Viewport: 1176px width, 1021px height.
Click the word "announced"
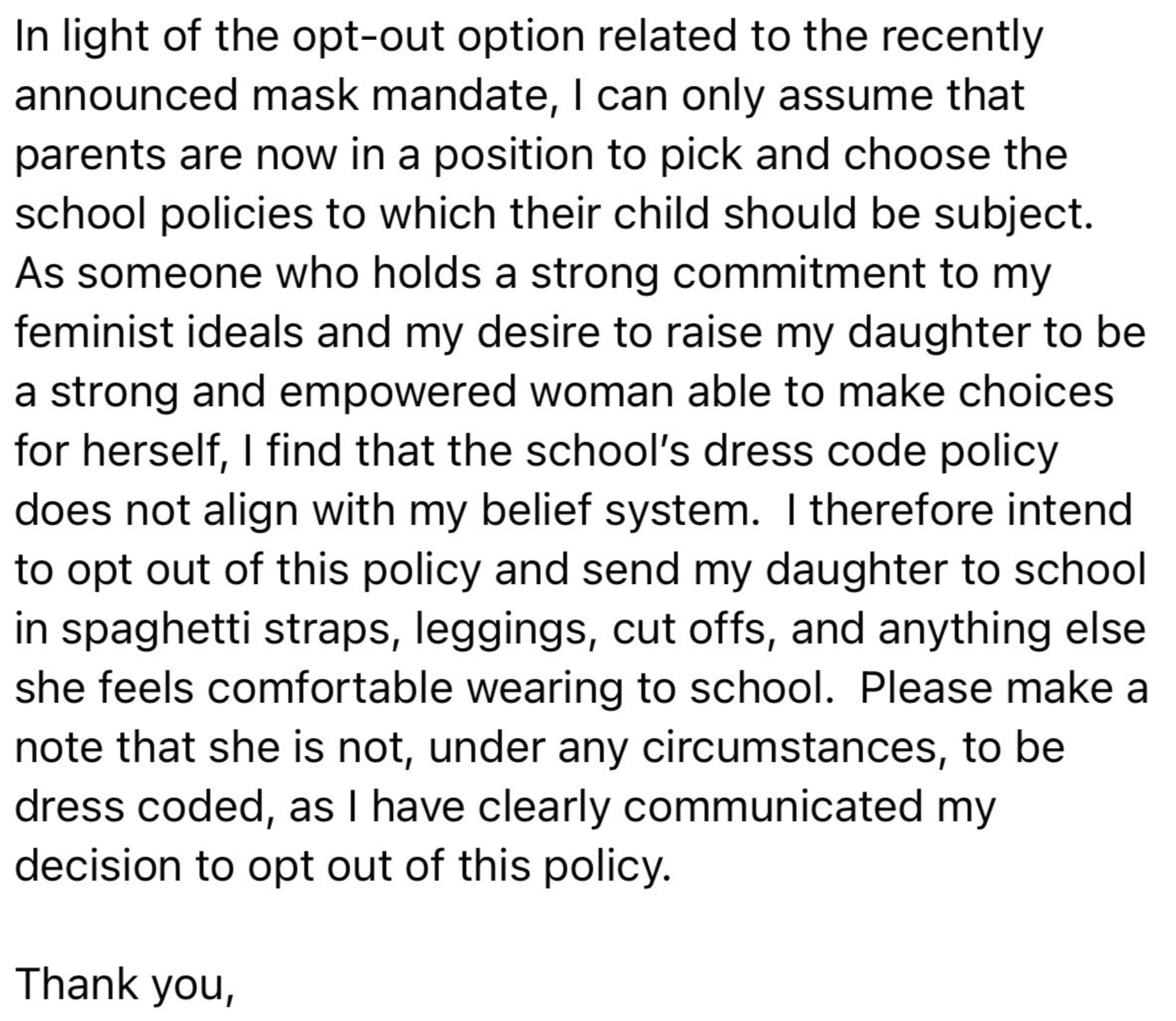(x=125, y=96)
